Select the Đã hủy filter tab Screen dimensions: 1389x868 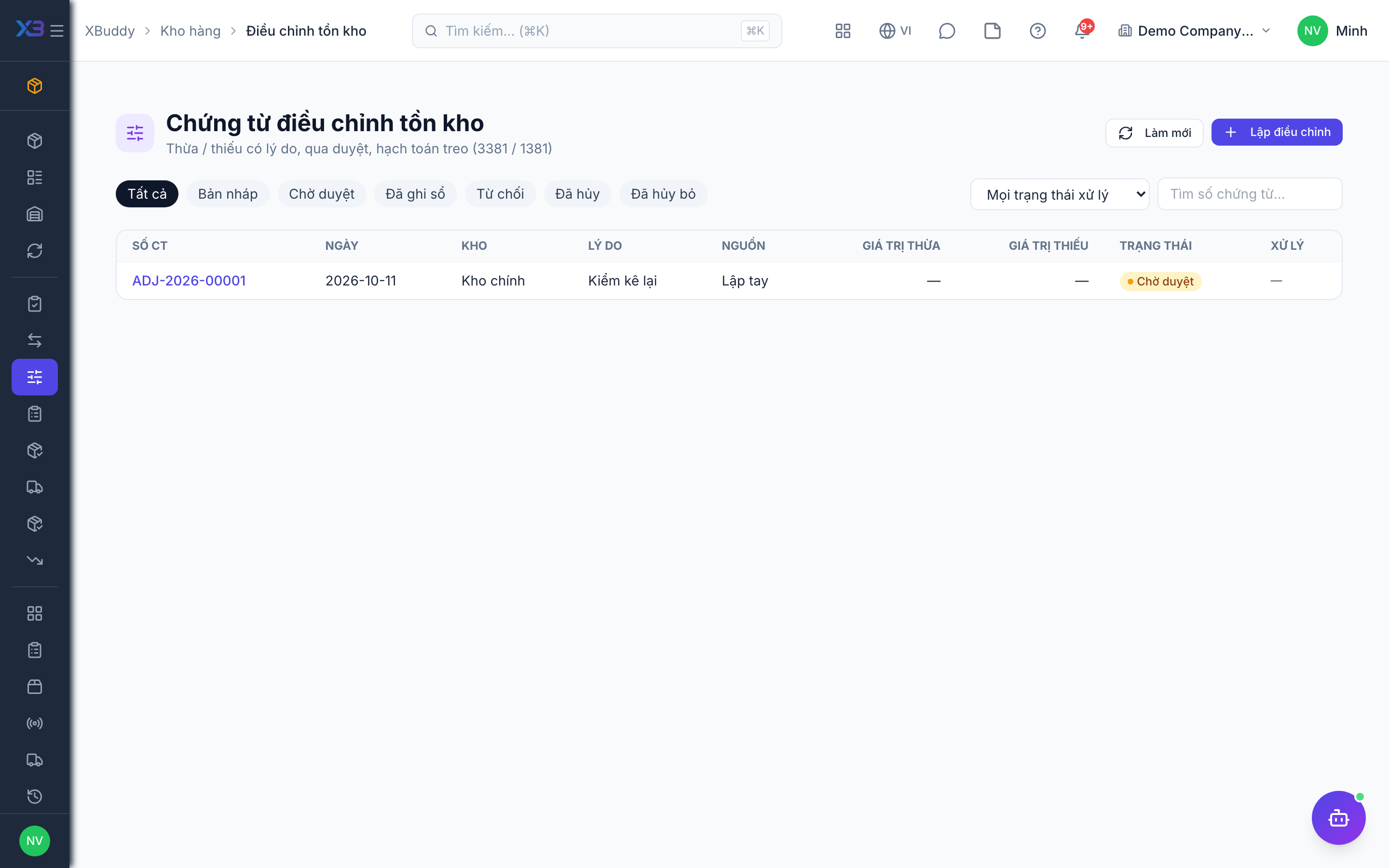coord(577,194)
